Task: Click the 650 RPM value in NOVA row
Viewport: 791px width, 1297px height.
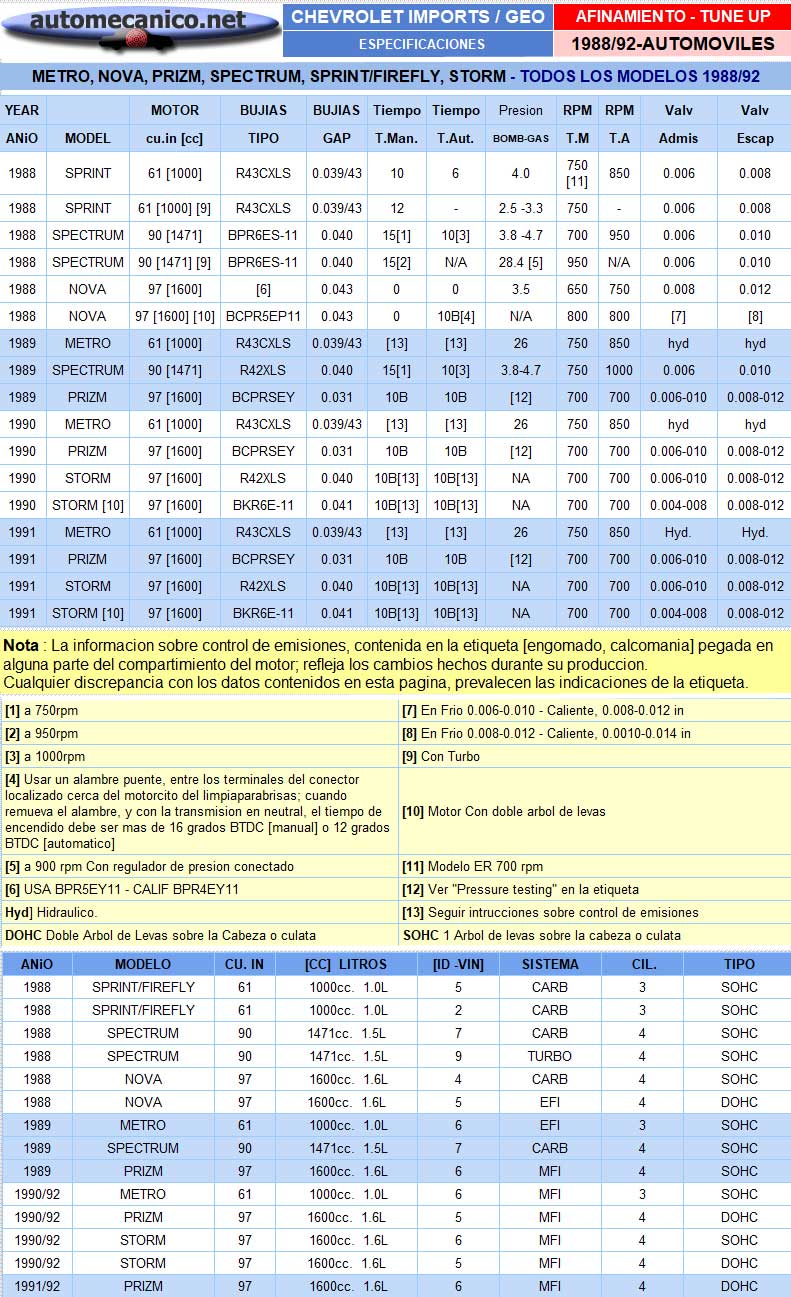Action: click(577, 289)
